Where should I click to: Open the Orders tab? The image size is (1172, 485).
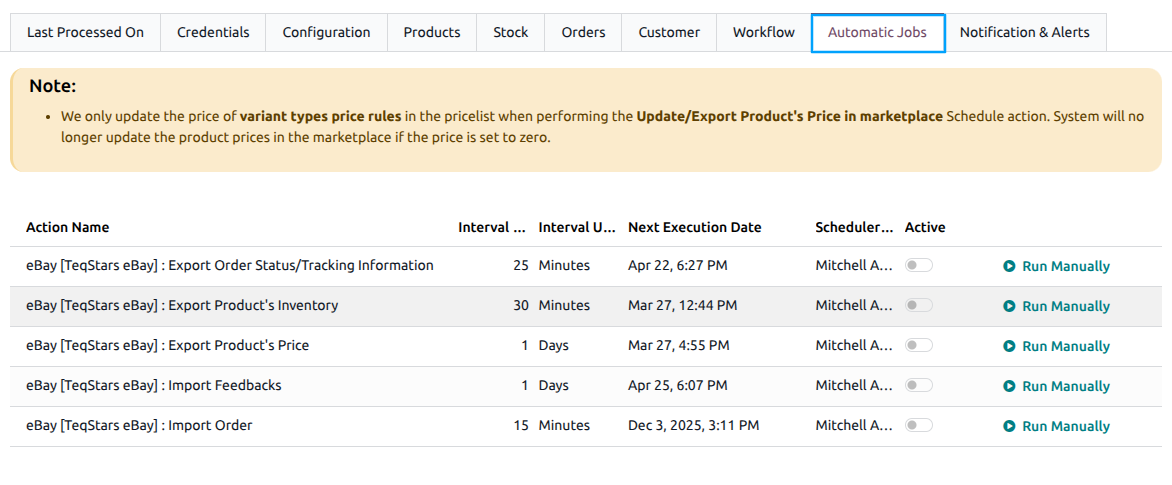click(x=583, y=32)
